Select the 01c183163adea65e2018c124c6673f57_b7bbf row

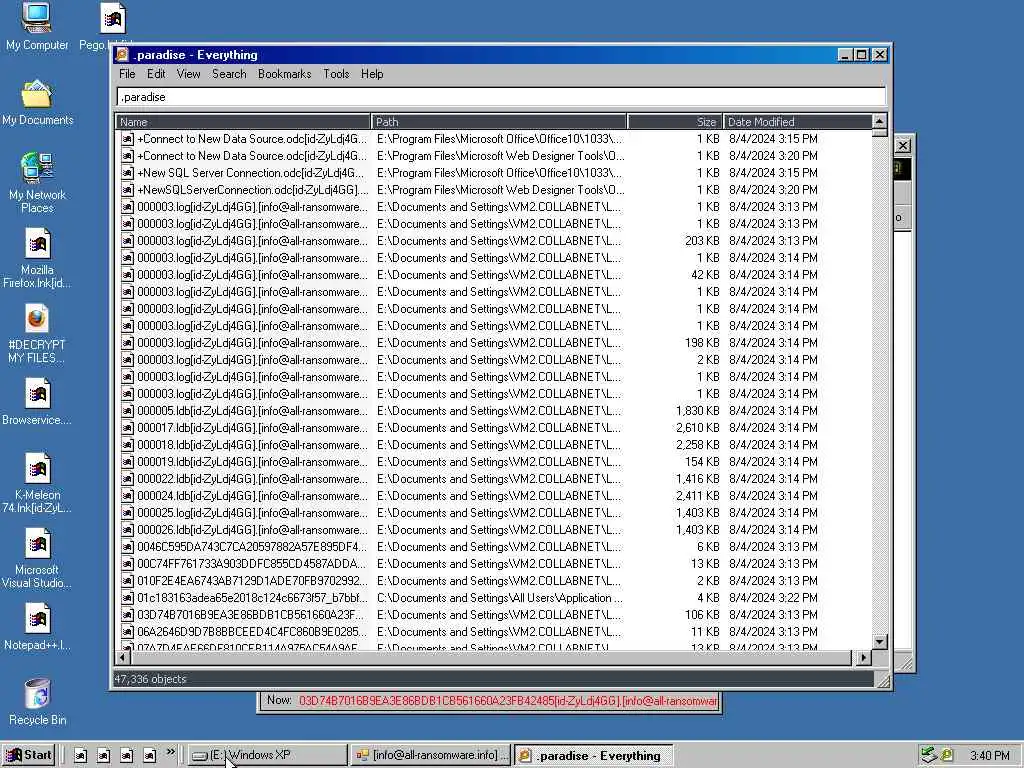pyautogui.click(x=494, y=598)
